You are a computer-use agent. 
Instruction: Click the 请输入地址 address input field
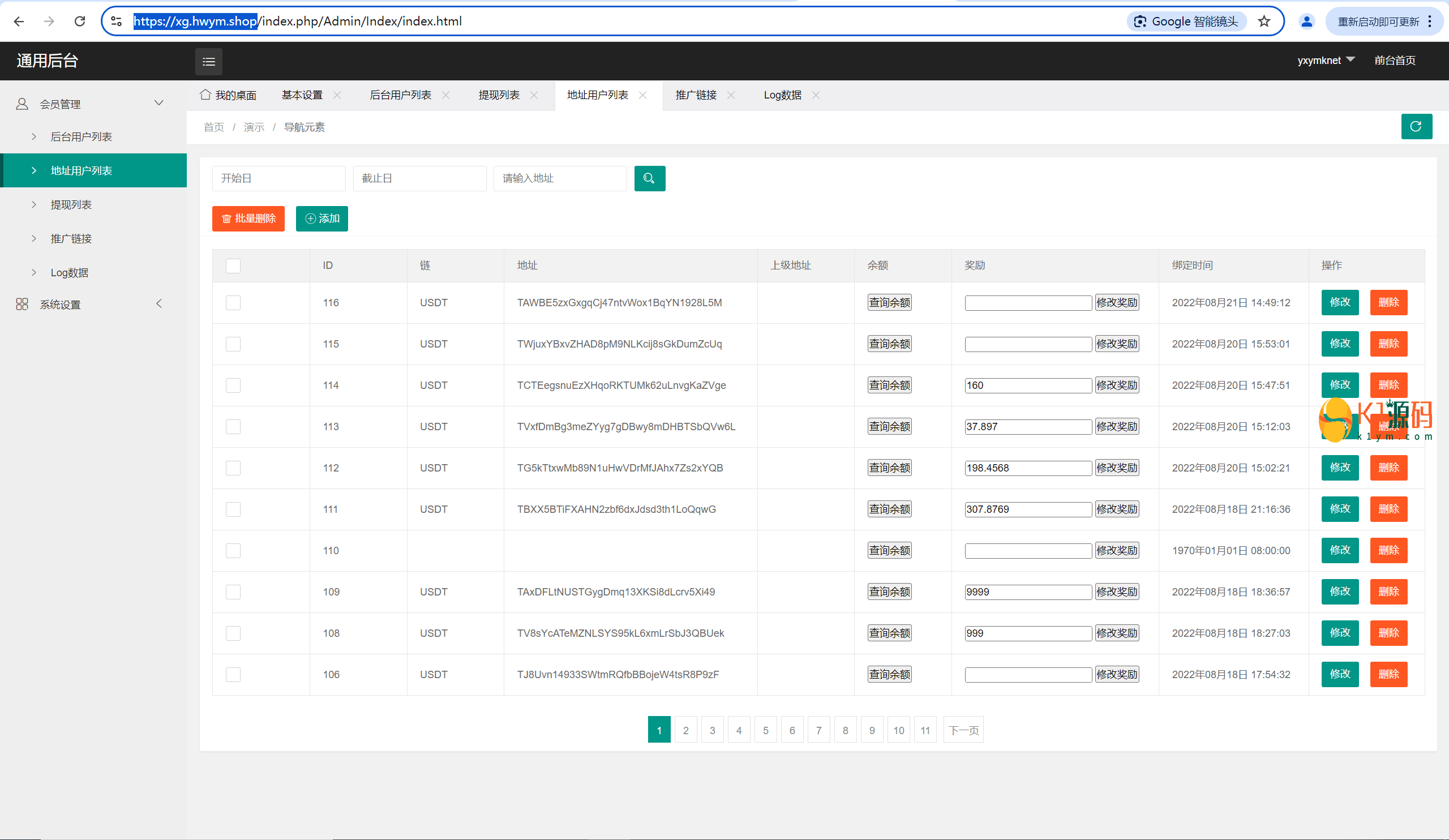559,178
